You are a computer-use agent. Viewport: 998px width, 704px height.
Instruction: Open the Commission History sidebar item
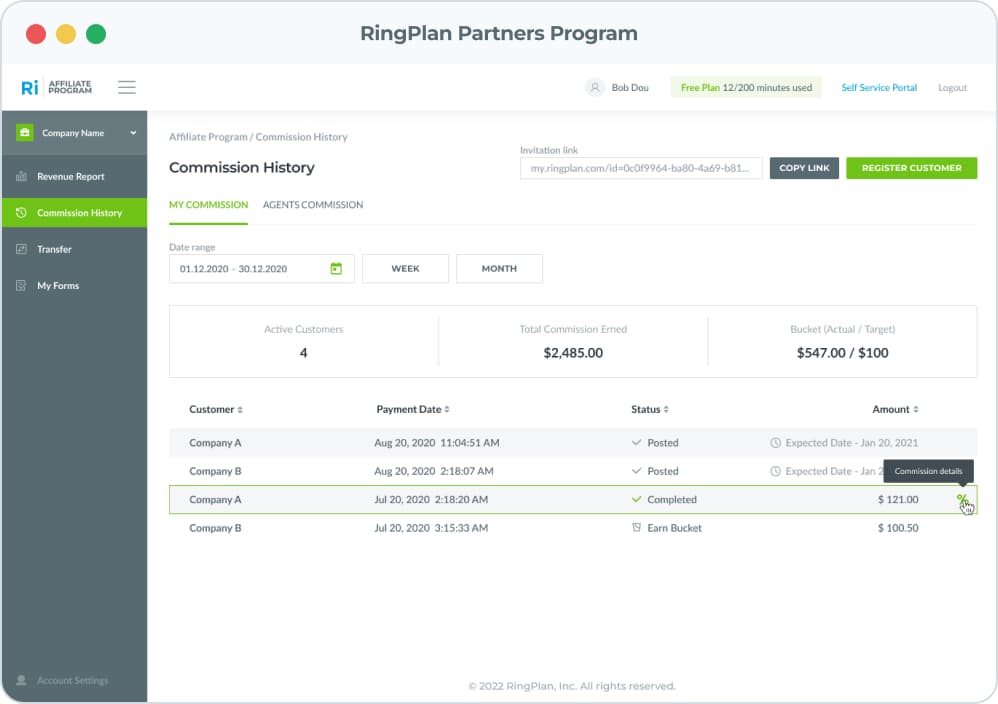74,213
